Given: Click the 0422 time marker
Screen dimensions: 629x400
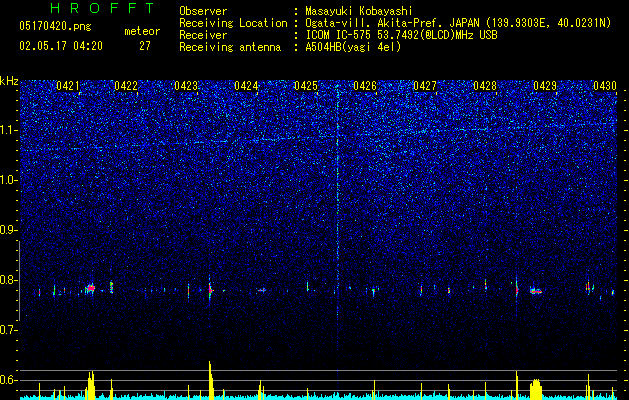Looking at the screenshot, I should [x=126, y=86].
